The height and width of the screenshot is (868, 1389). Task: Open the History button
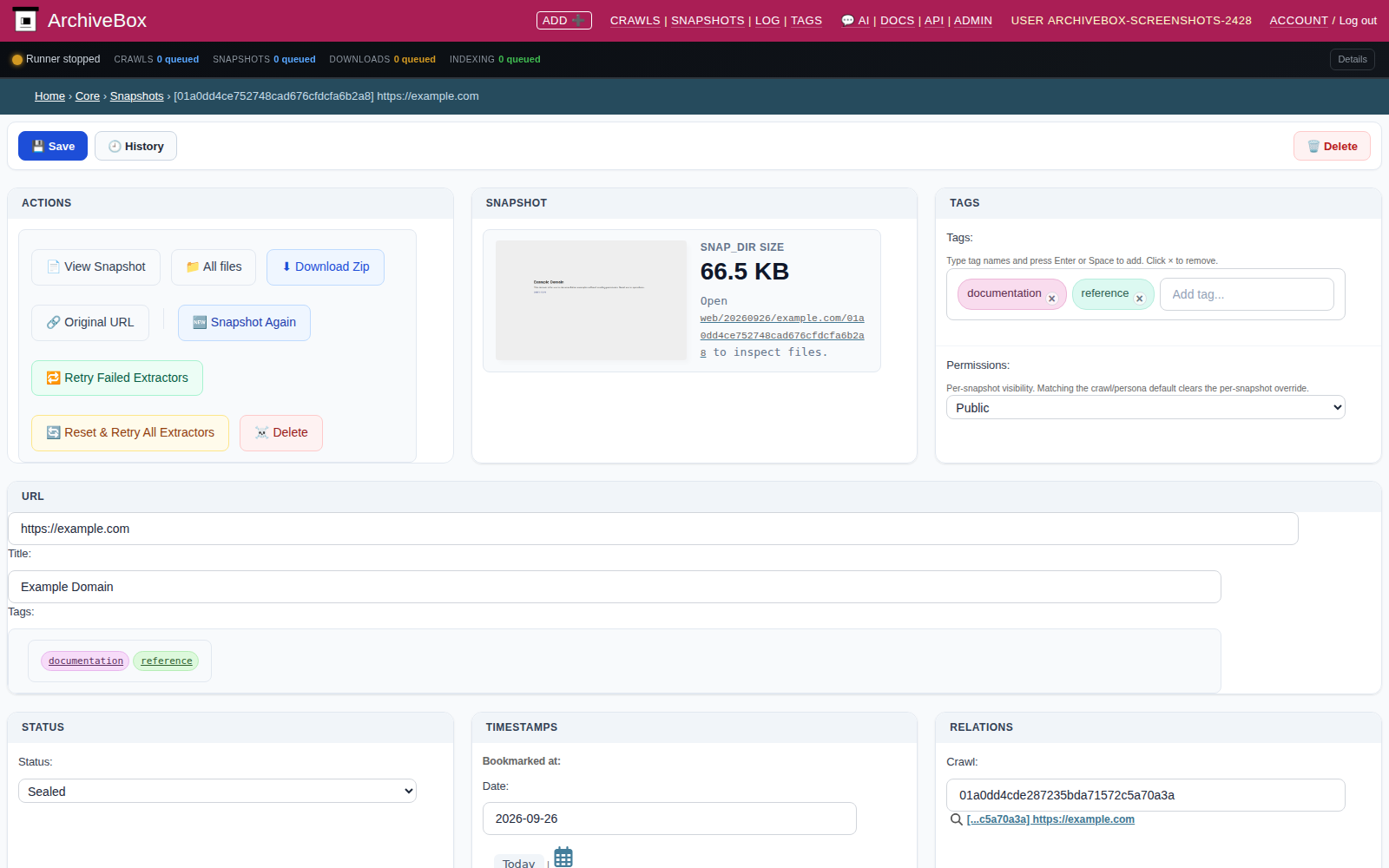point(135,146)
